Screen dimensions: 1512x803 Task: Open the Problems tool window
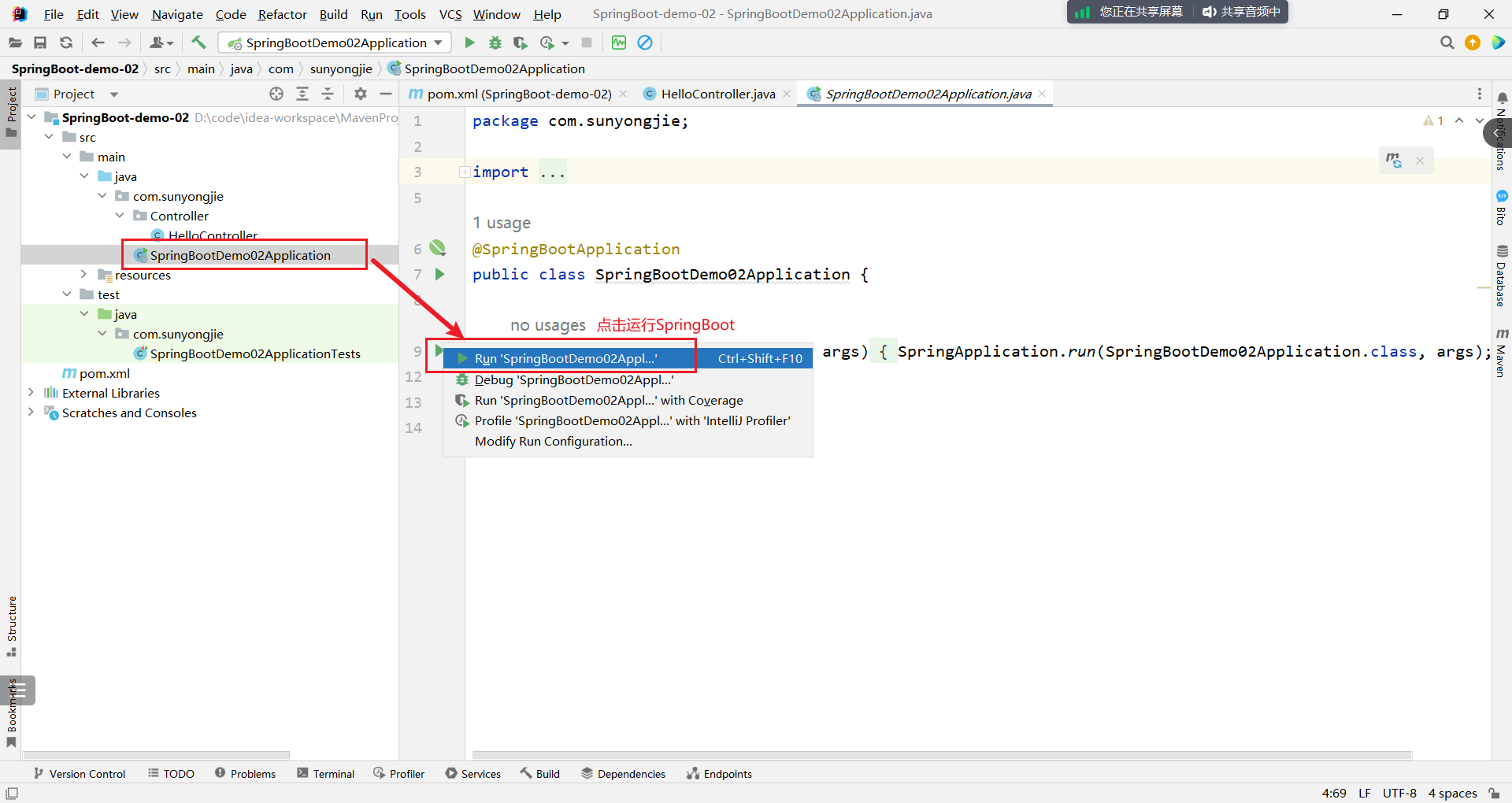(x=245, y=774)
